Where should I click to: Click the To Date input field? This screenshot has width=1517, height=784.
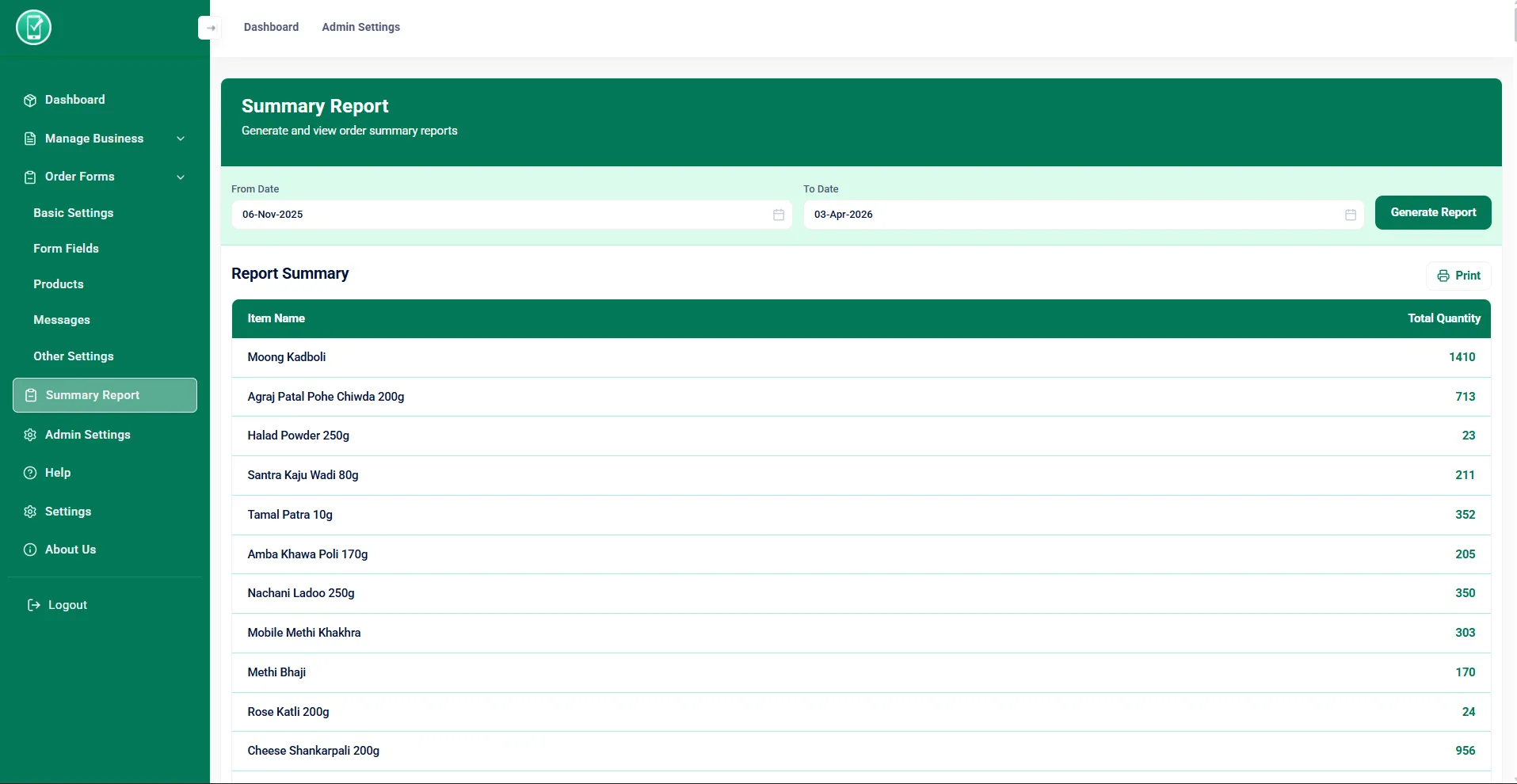1084,215
